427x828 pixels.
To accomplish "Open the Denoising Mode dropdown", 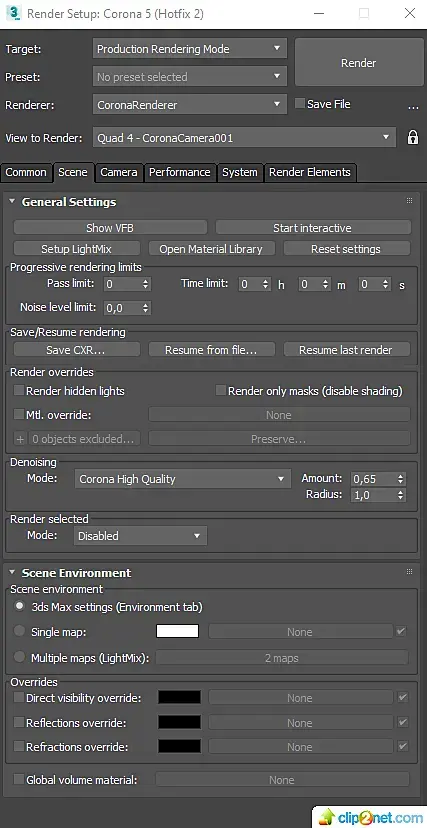I will pos(182,479).
